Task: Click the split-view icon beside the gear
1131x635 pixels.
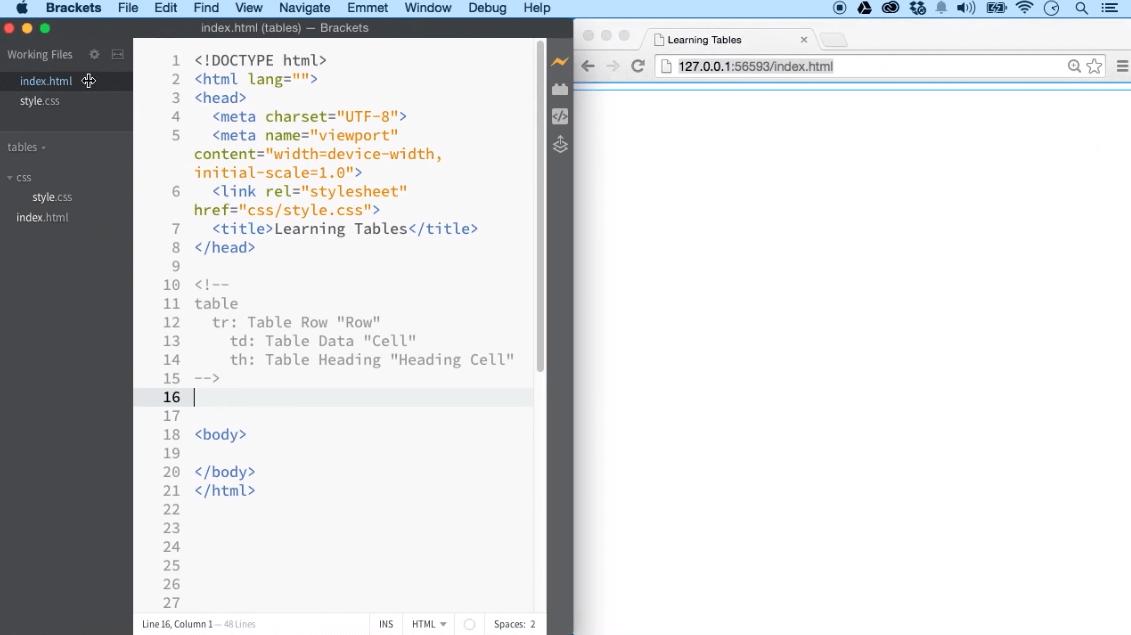Action: point(117,55)
